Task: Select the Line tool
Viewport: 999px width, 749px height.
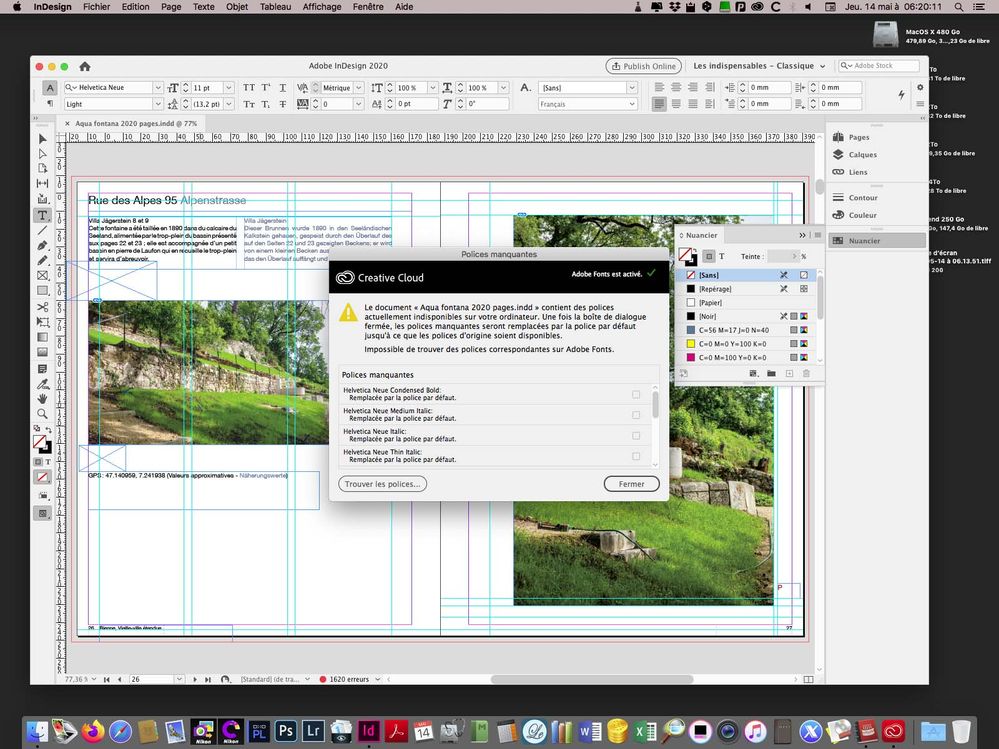Action: (x=43, y=230)
